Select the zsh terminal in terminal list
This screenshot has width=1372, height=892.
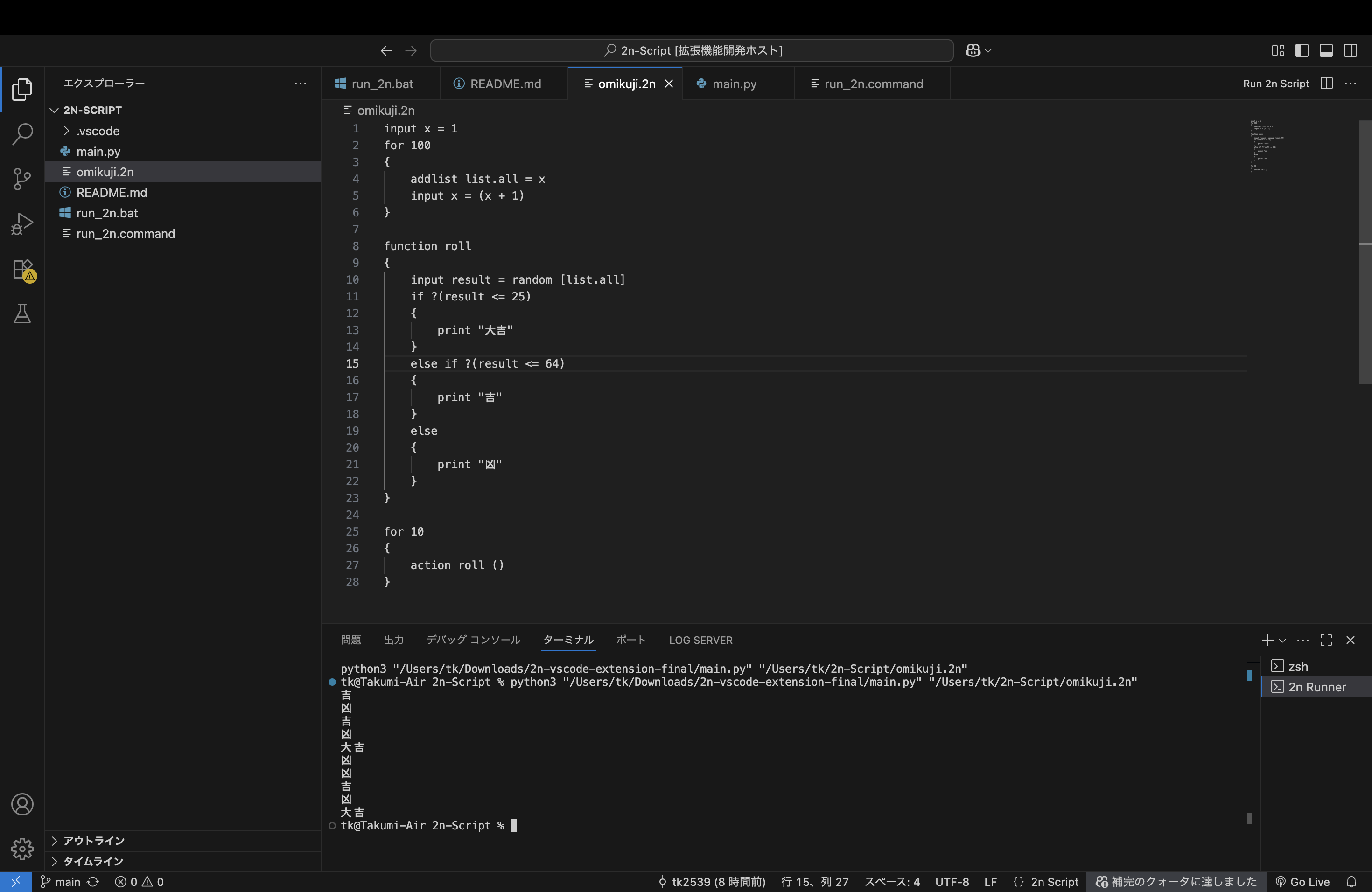(1298, 667)
